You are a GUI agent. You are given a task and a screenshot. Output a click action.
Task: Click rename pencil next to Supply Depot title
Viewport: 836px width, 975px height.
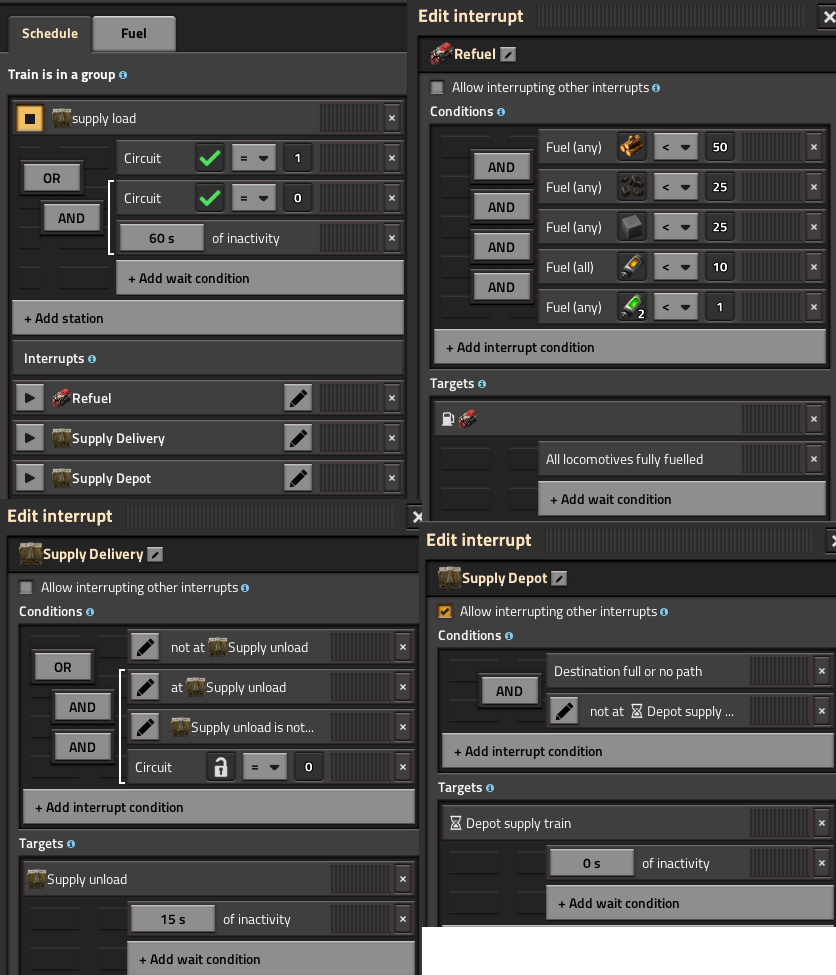[560, 578]
